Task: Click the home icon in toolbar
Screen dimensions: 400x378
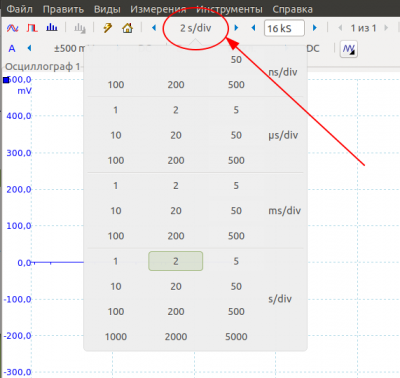Action: (x=127, y=28)
